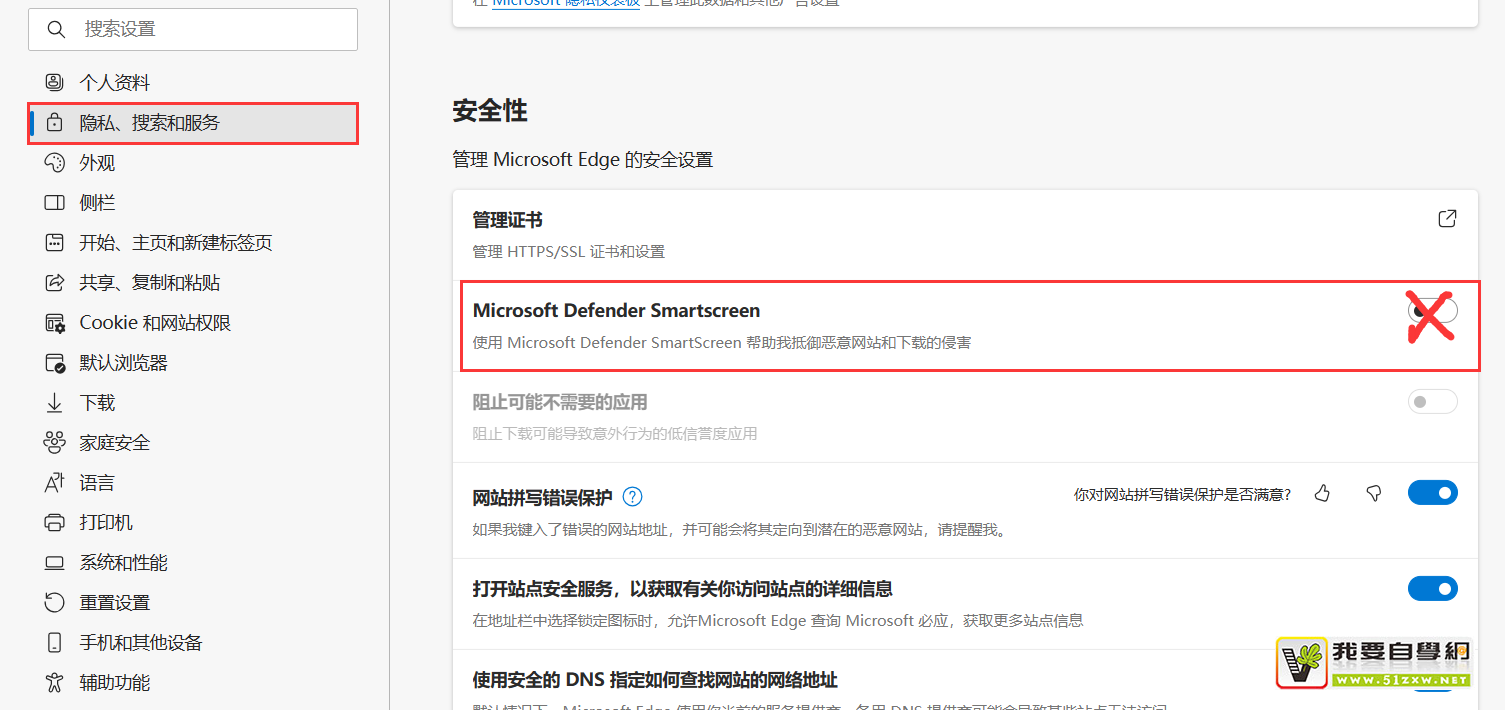Open 重置设置 in sidebar

tap(114, 603)
